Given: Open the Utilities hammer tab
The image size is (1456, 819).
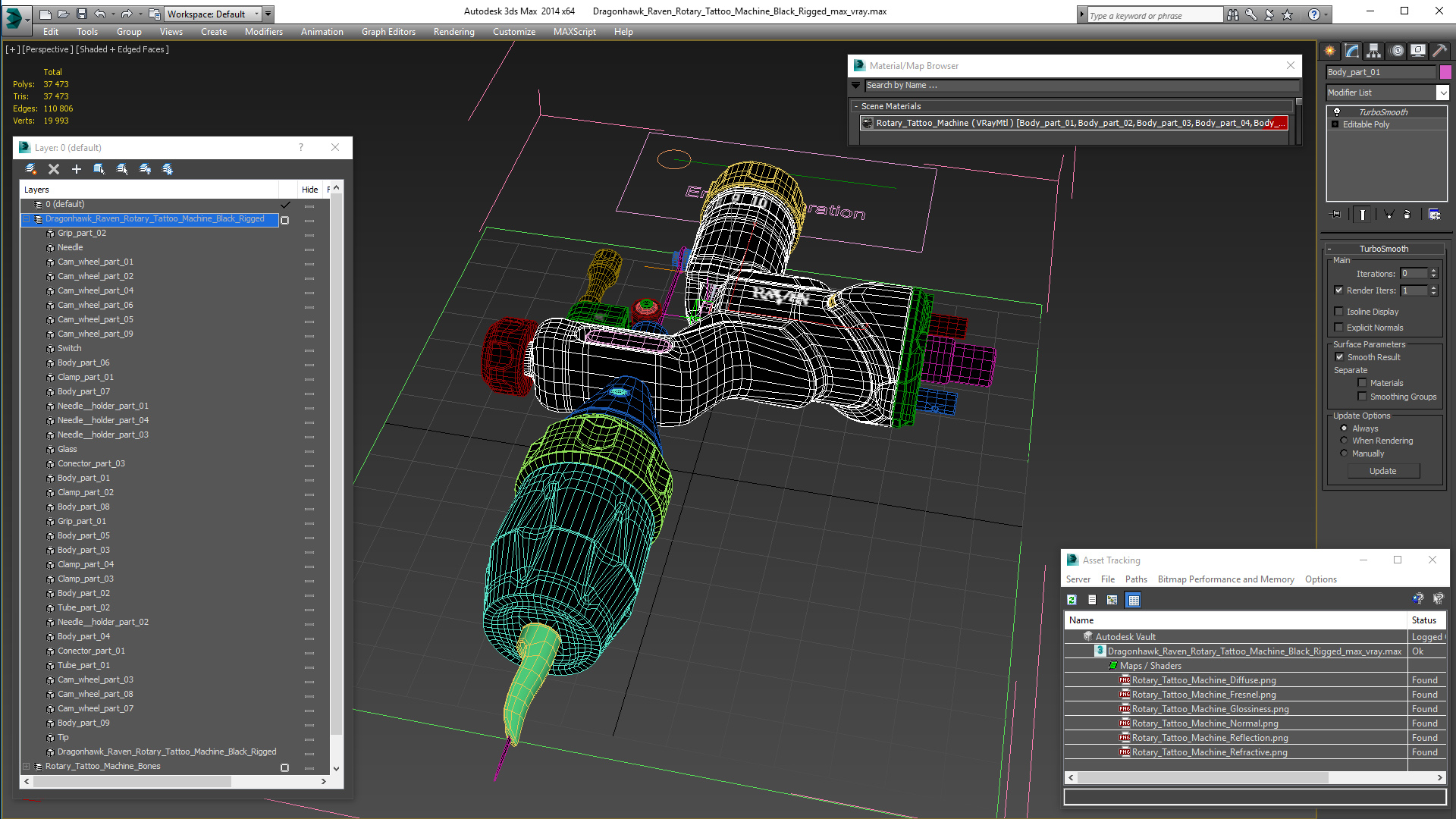Looking at the screenshot, I should point(1439,51).
